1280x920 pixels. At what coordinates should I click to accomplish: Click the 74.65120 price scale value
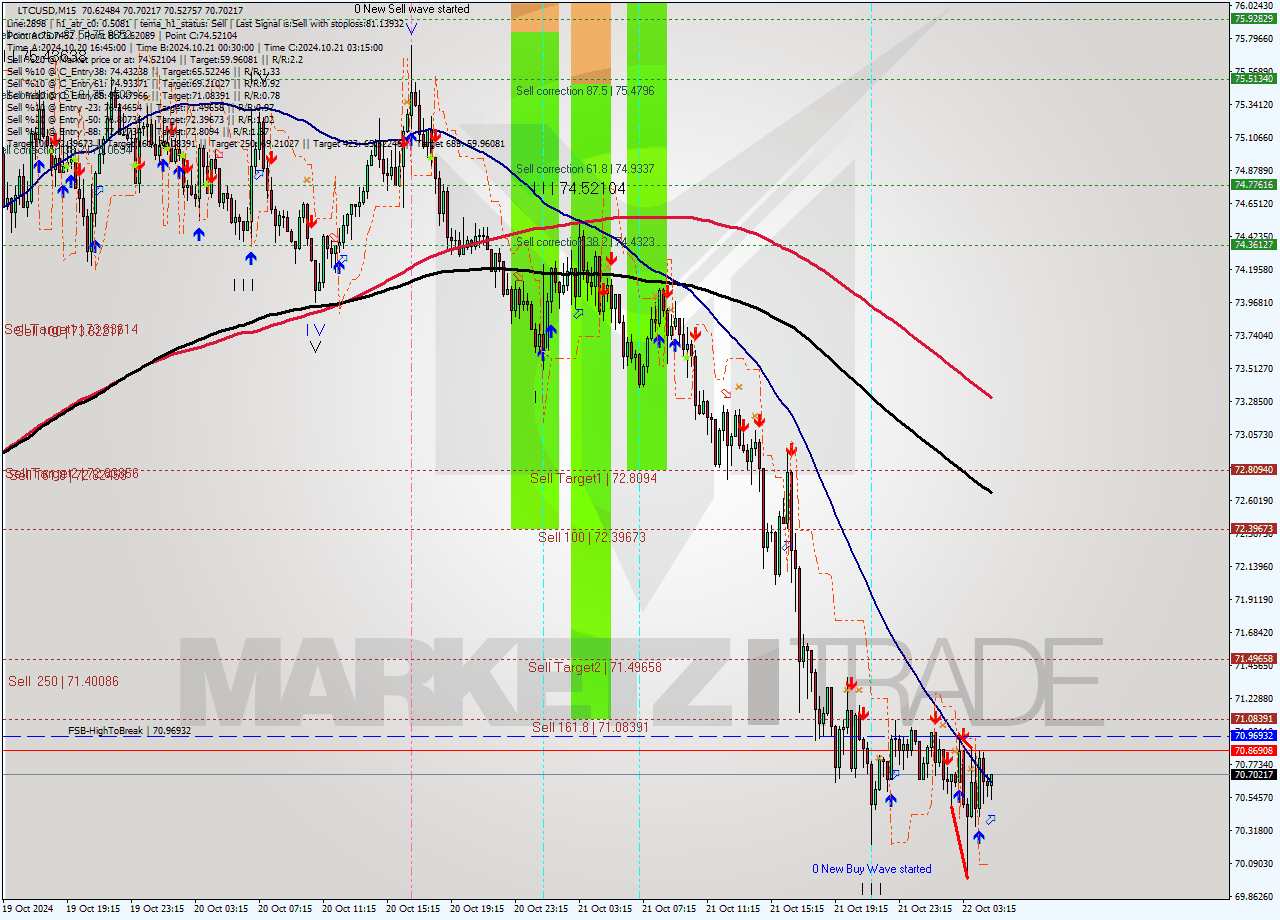pos(1254,204)
